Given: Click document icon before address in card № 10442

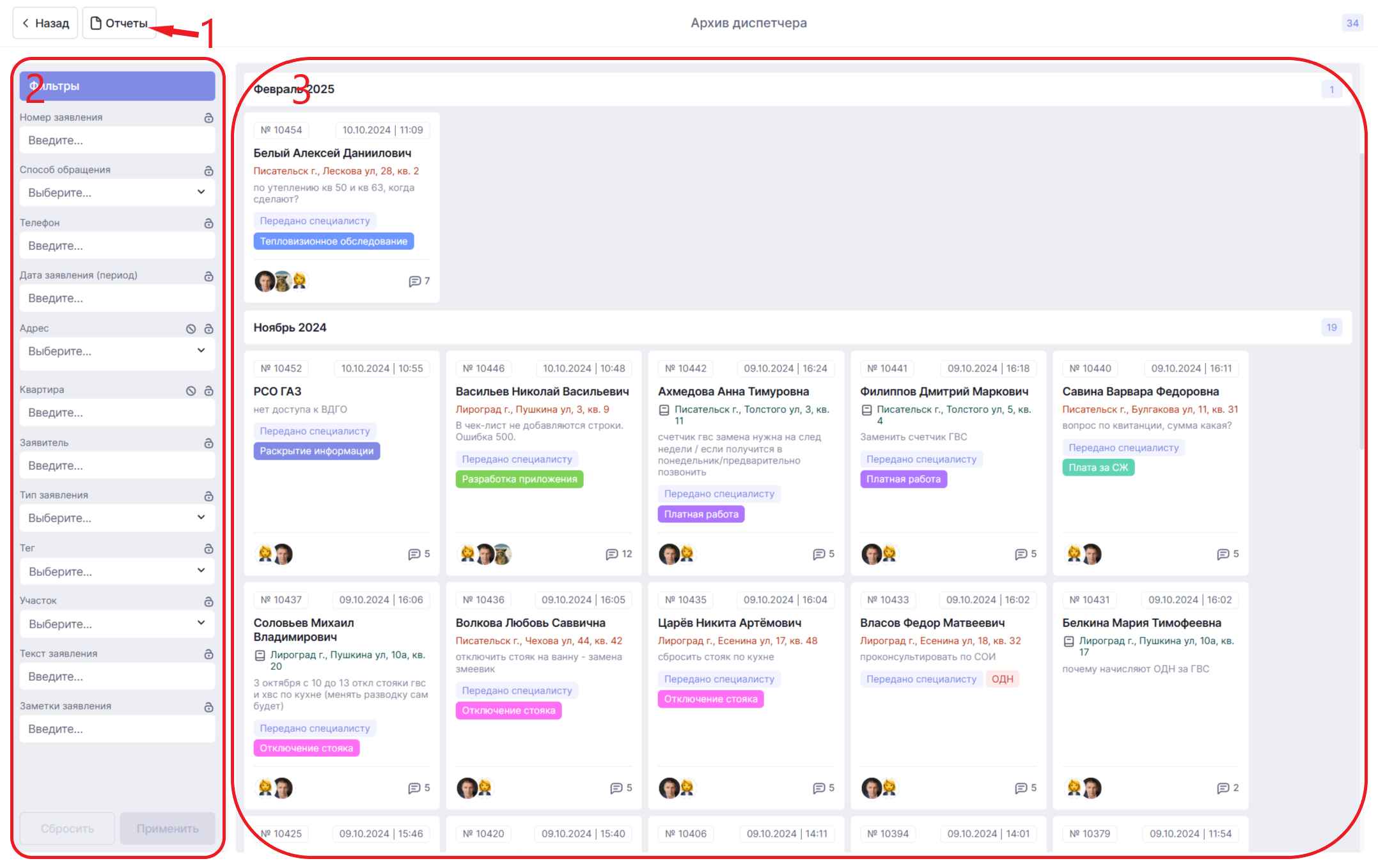Looking at the screenshot, I should click(664, 410).
